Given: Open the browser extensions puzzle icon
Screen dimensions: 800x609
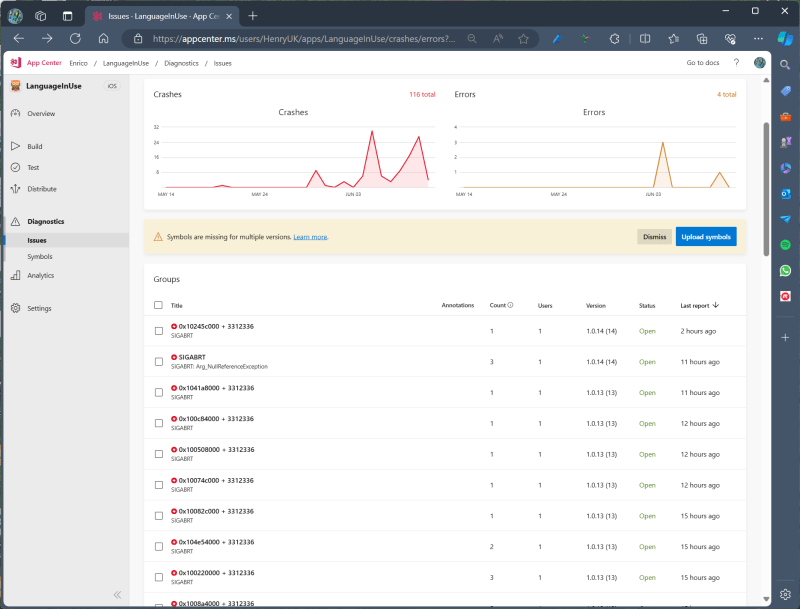Looking at the screenshot, I should coord(614,39).
